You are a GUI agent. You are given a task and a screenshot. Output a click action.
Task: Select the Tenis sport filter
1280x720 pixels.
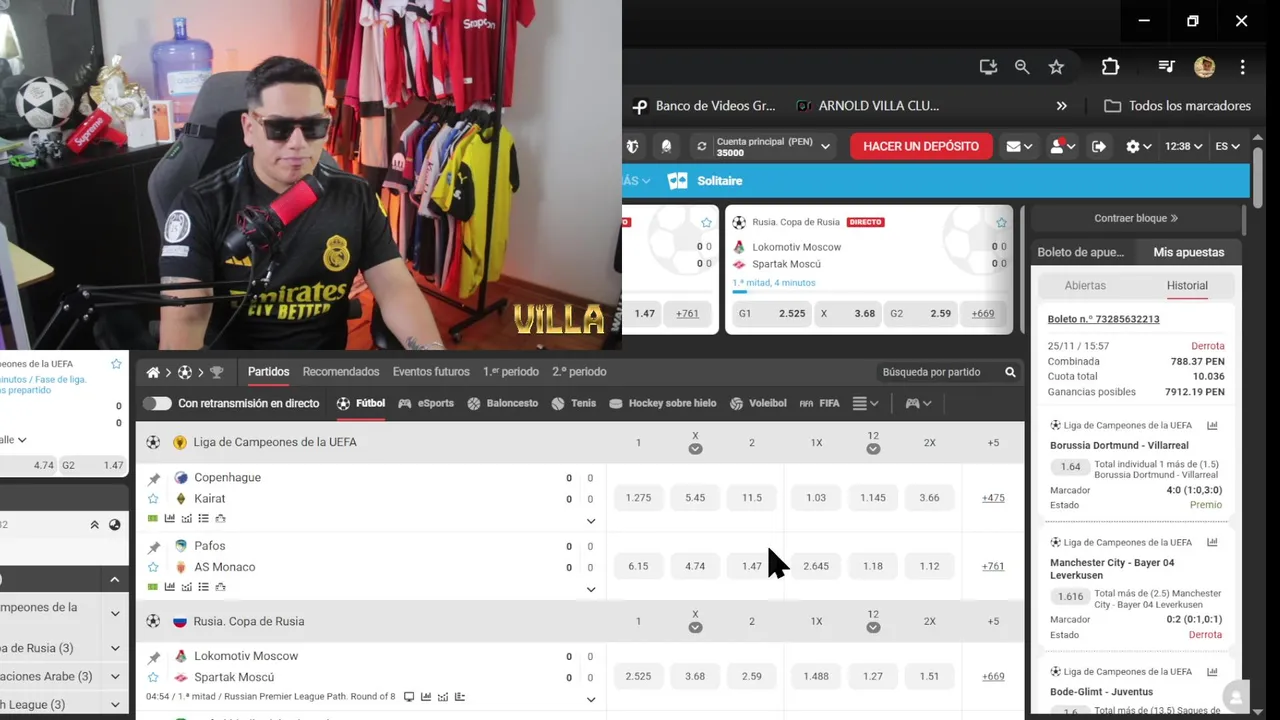[x=574, y=404]
